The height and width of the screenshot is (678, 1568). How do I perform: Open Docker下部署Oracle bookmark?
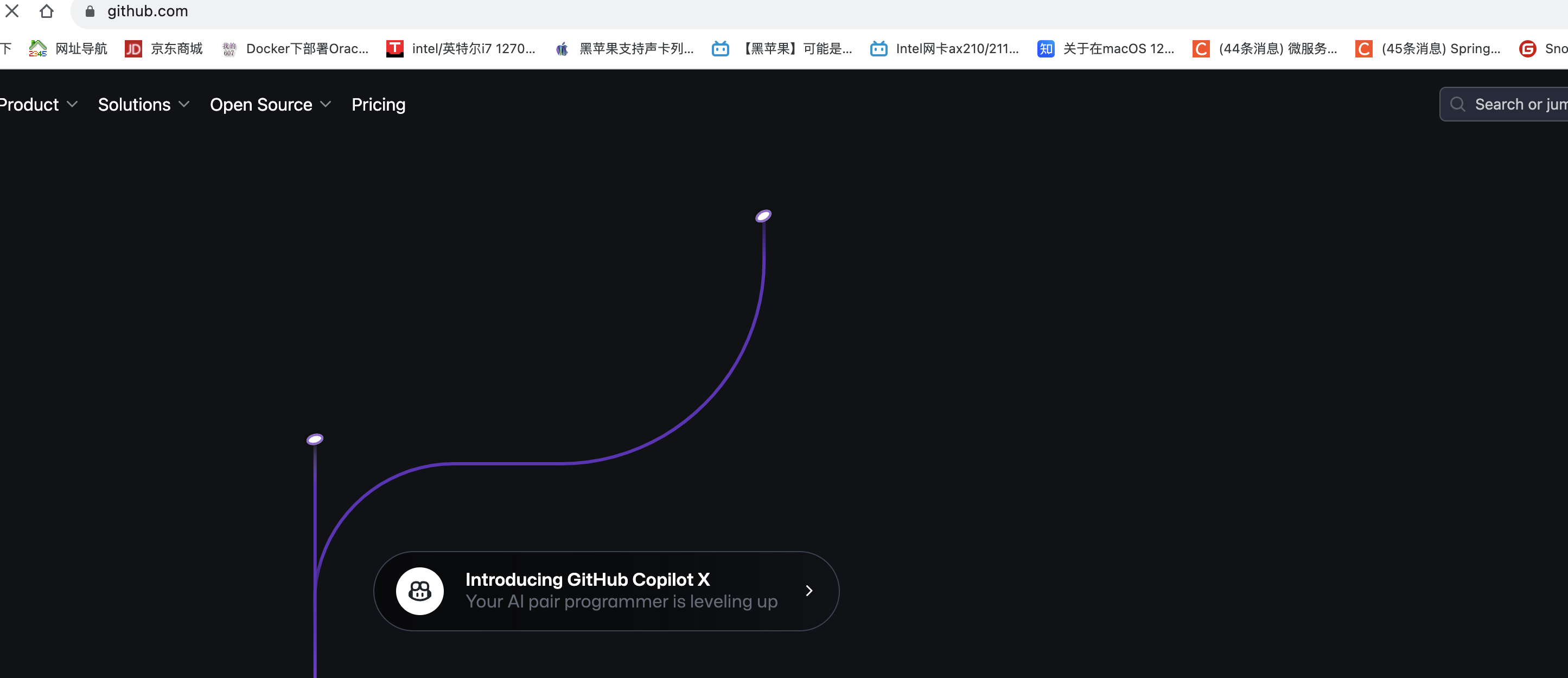pyautogui.click(x=296, y=49)
